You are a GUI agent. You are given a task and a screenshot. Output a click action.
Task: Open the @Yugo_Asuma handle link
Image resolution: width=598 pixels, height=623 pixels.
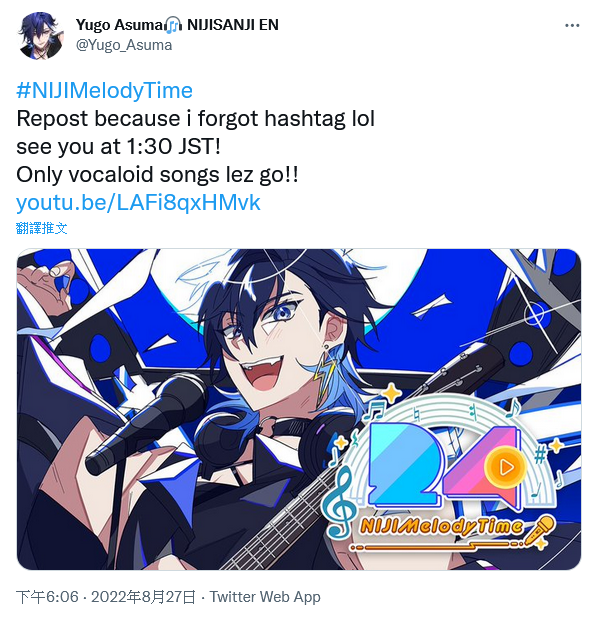click(124, 45)
